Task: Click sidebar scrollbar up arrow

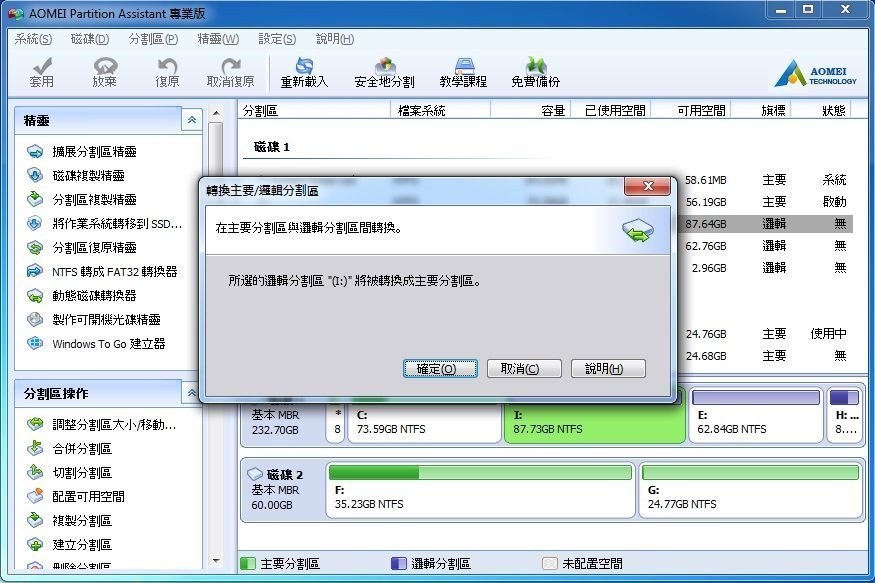Action: pos(216,113)
